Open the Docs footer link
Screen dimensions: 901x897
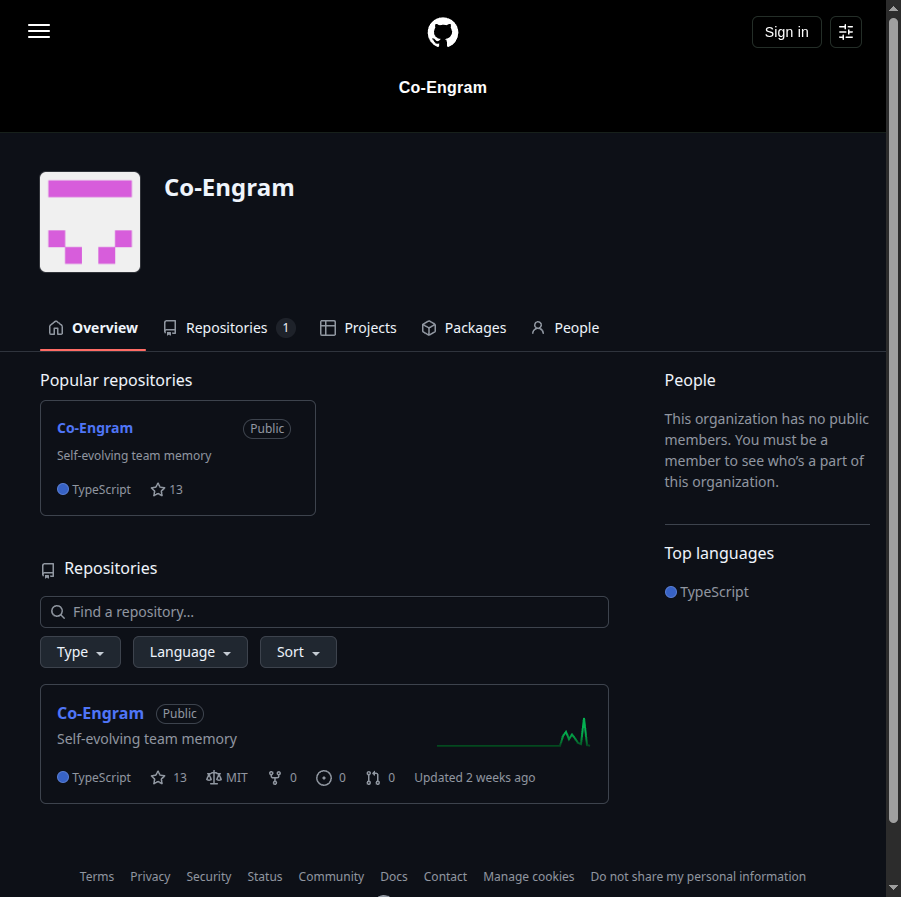click(x=394, y=876)
